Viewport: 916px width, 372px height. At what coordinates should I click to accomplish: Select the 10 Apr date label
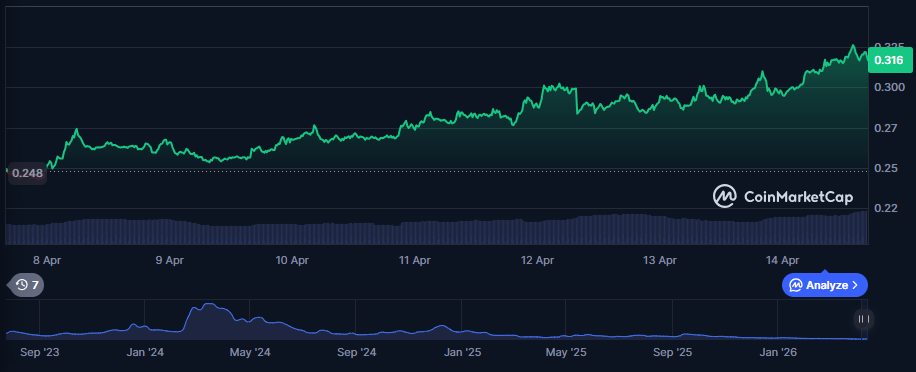[292, 260]
